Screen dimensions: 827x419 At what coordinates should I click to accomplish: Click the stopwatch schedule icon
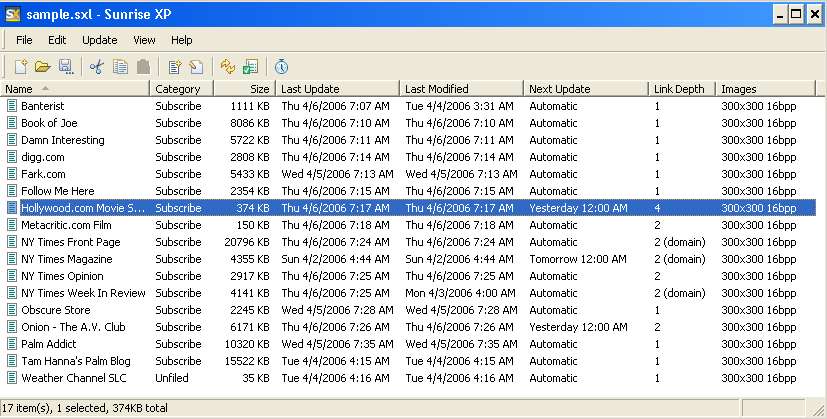pos(282,66)
